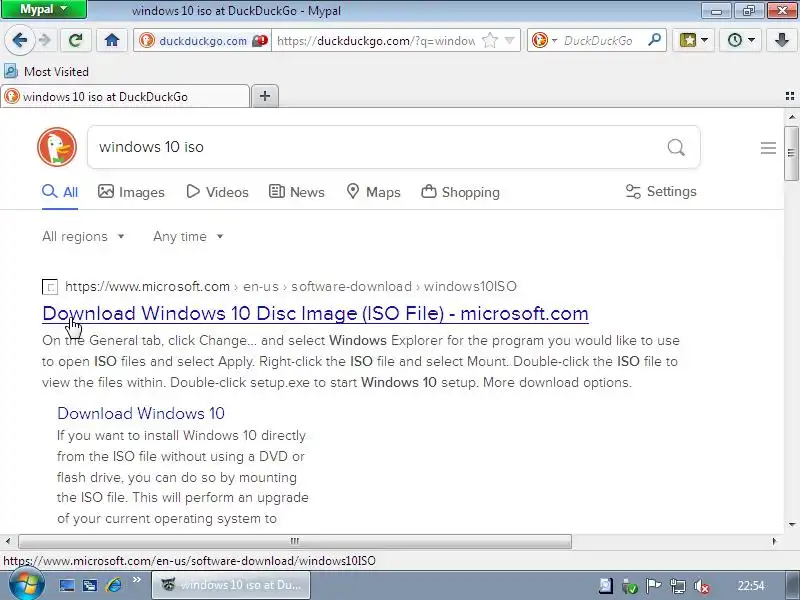Click the microsoft.com breadcrumb URL text
800x600 pixels.
[x=291, y=286]
